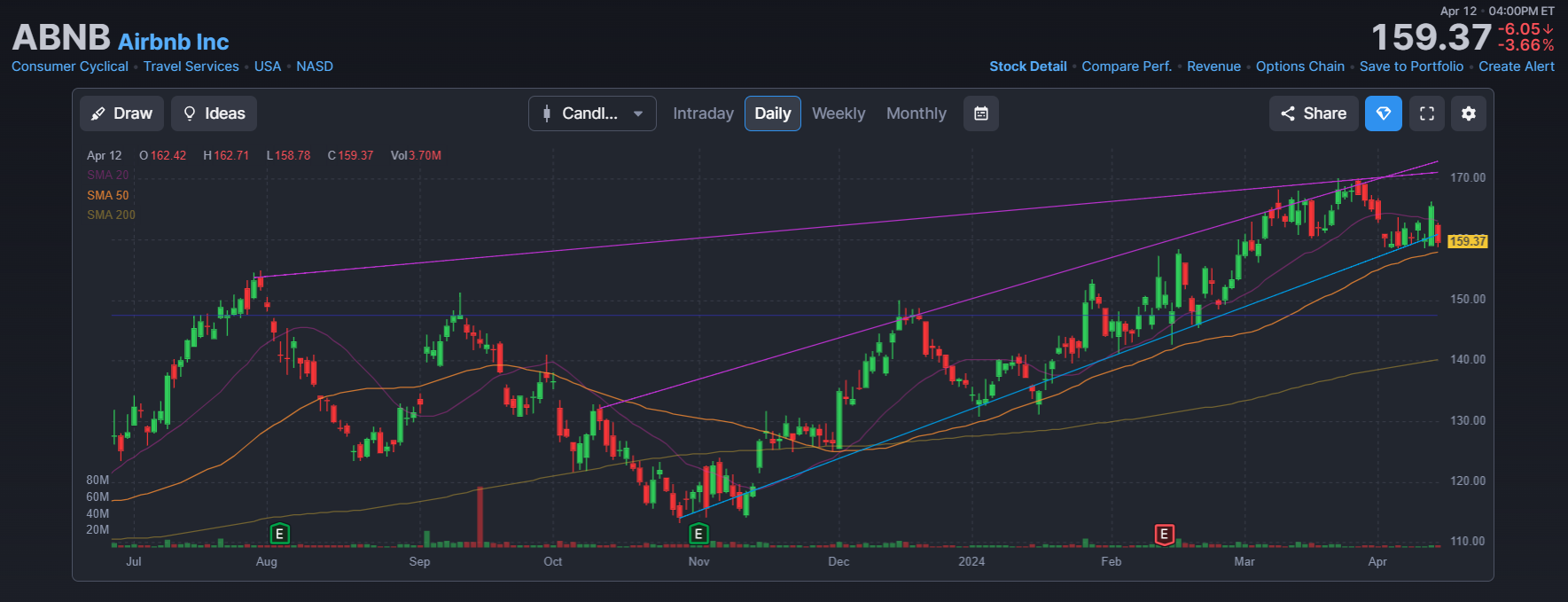Click the Ideas lightbulb icon
The image size is (1568, 602).
(189, 113)
